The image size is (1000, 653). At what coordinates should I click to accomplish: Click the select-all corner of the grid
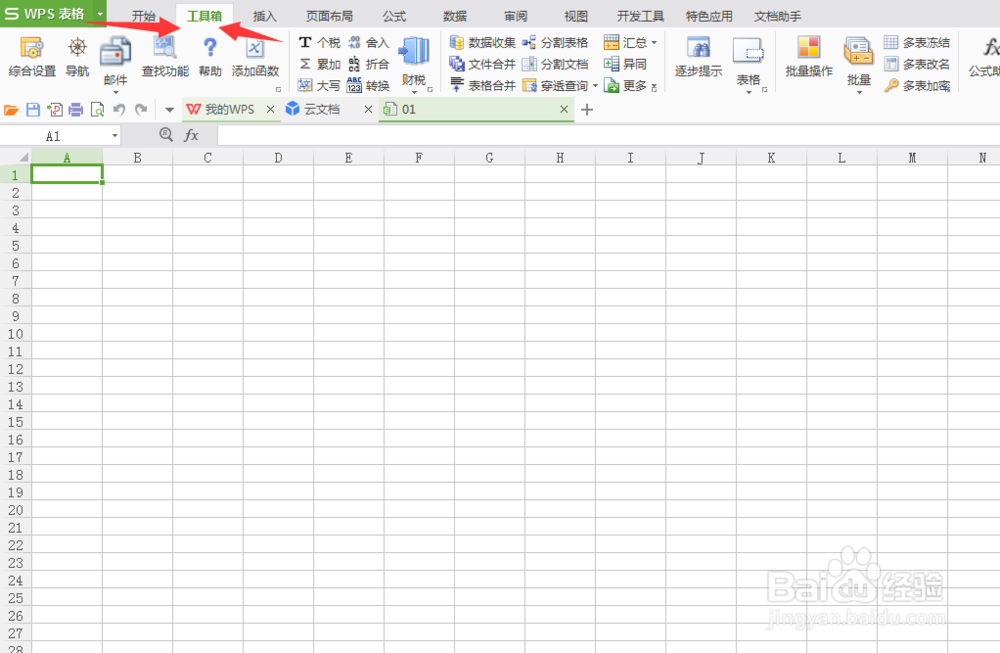click(x=16, y=158)
